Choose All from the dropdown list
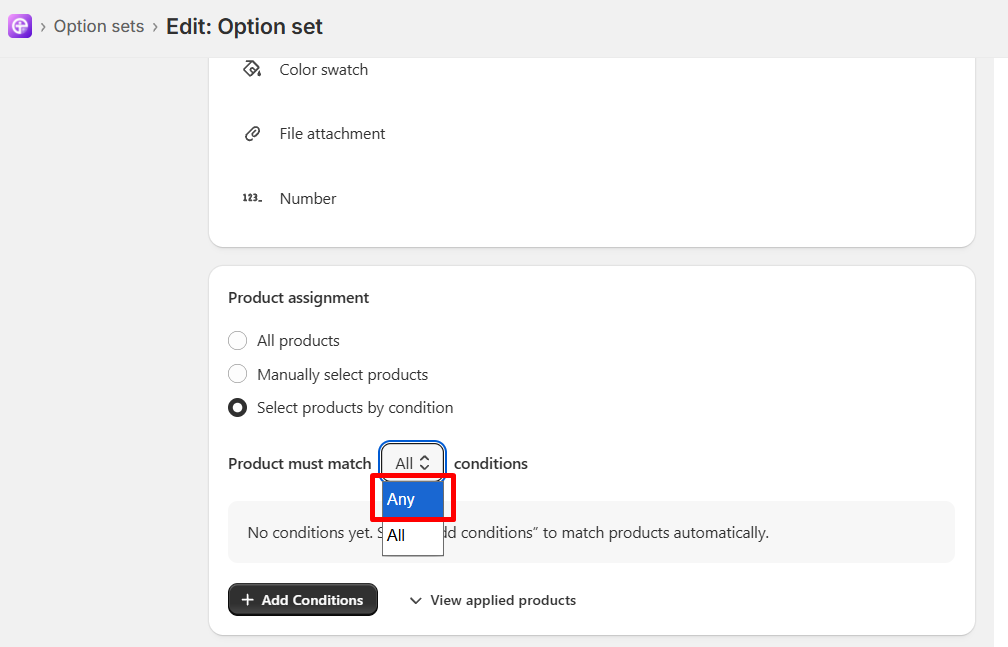The width and height of the screenshot is (1008, 647). (413, 535)
